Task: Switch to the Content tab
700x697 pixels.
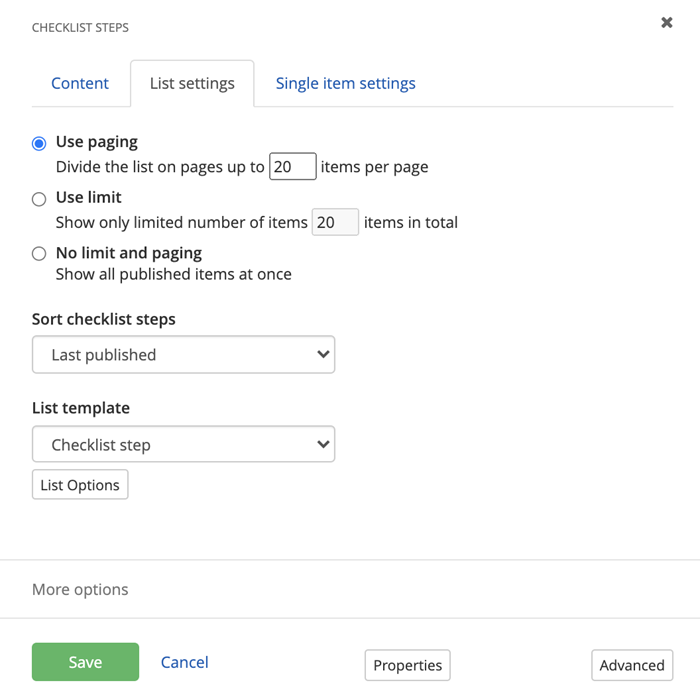Action: [x=80, y=83]
